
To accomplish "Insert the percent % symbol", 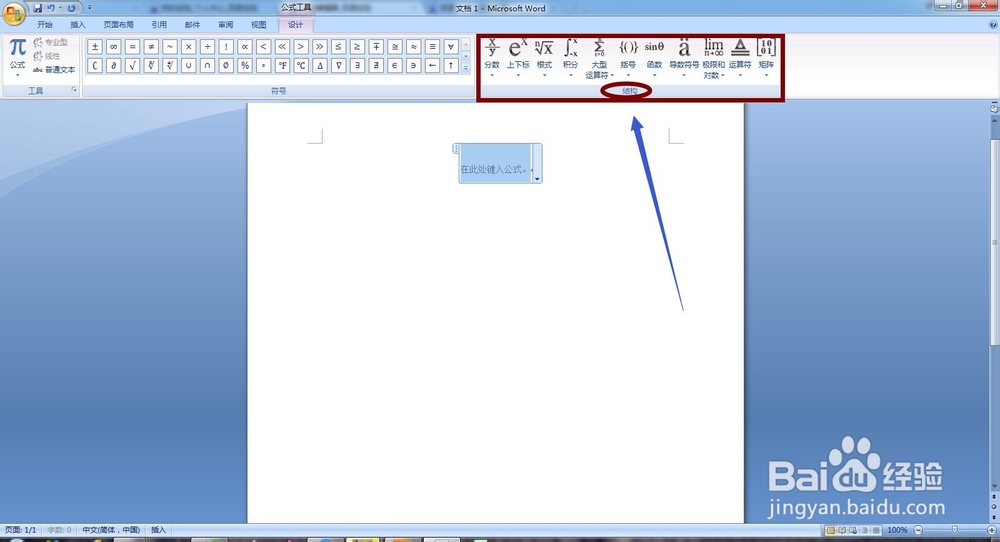I will tap(245, 65).
